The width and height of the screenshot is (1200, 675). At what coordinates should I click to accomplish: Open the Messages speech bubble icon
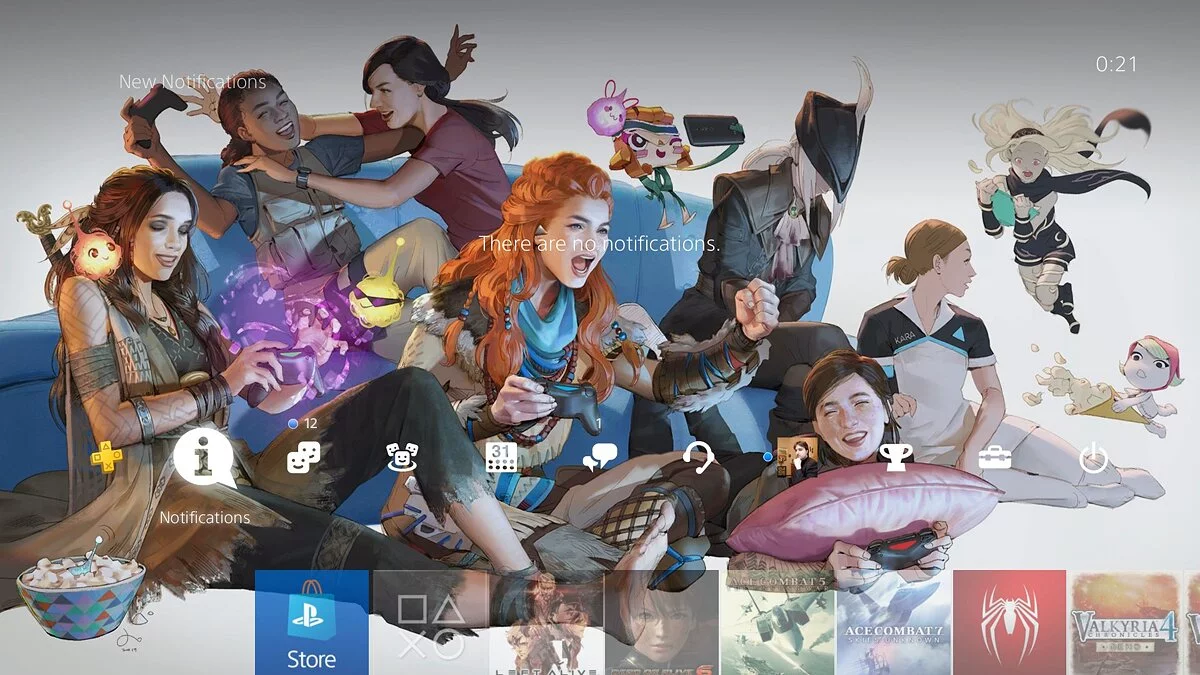[600, 458]
